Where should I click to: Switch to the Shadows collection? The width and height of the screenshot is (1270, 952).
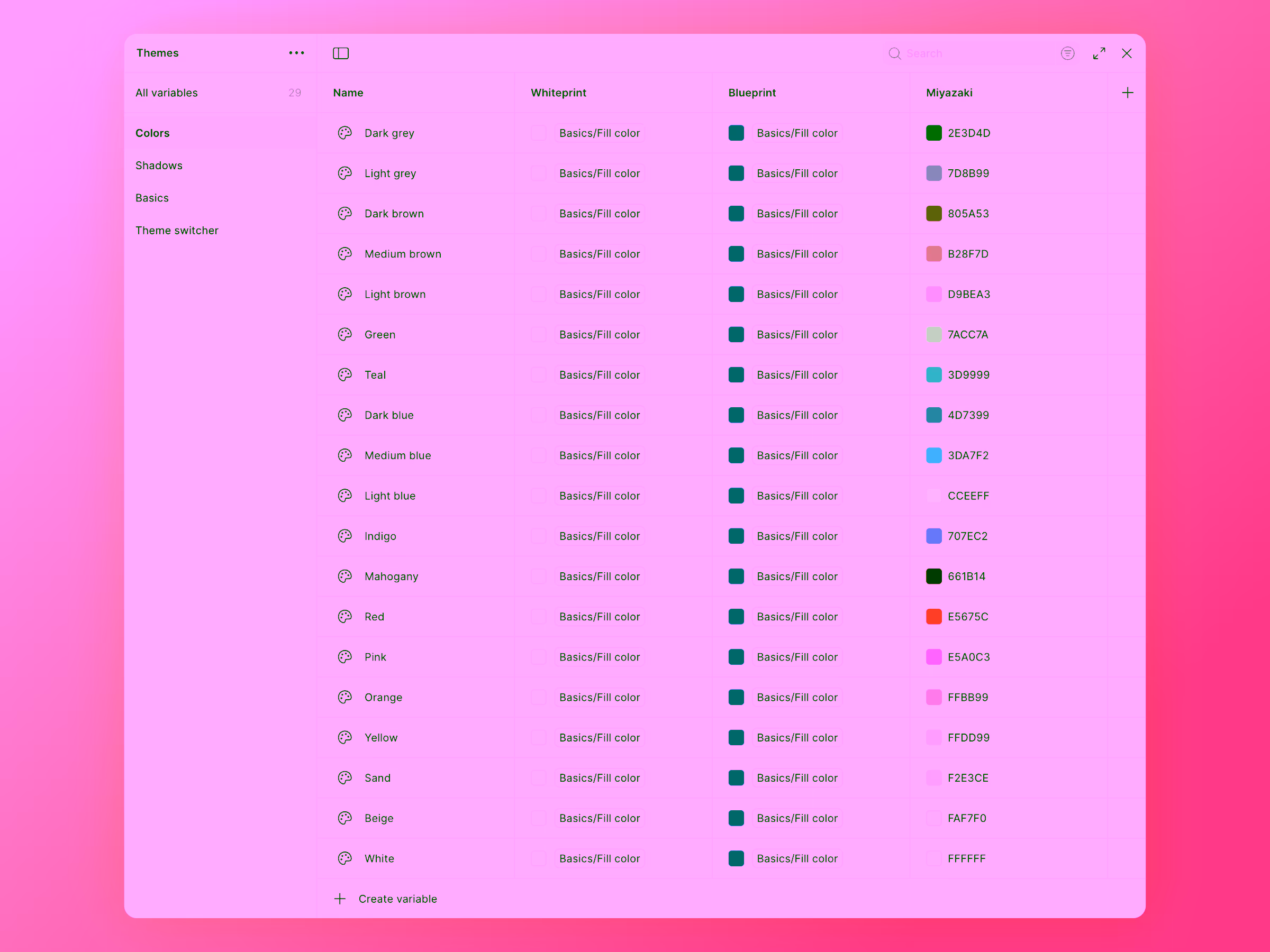click(x=159, y=165)
